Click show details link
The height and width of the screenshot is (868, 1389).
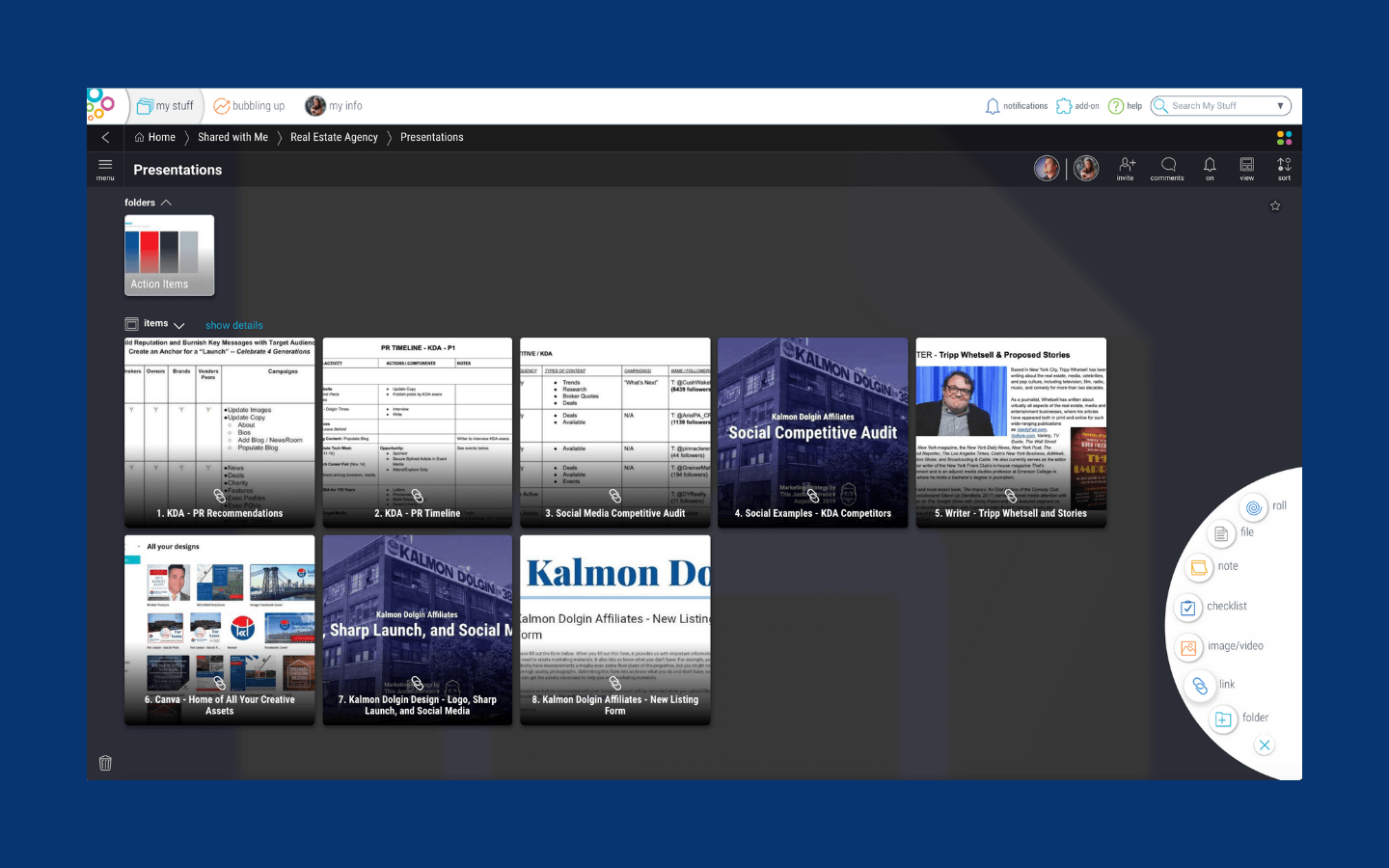click(233, 326)
